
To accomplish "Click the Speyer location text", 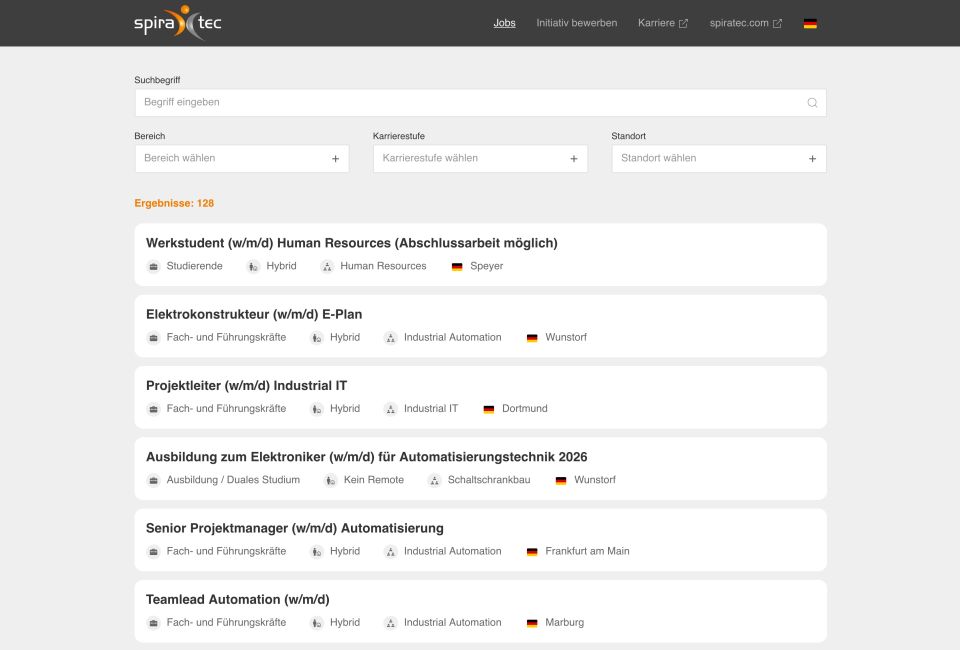I will pos(487,266).
